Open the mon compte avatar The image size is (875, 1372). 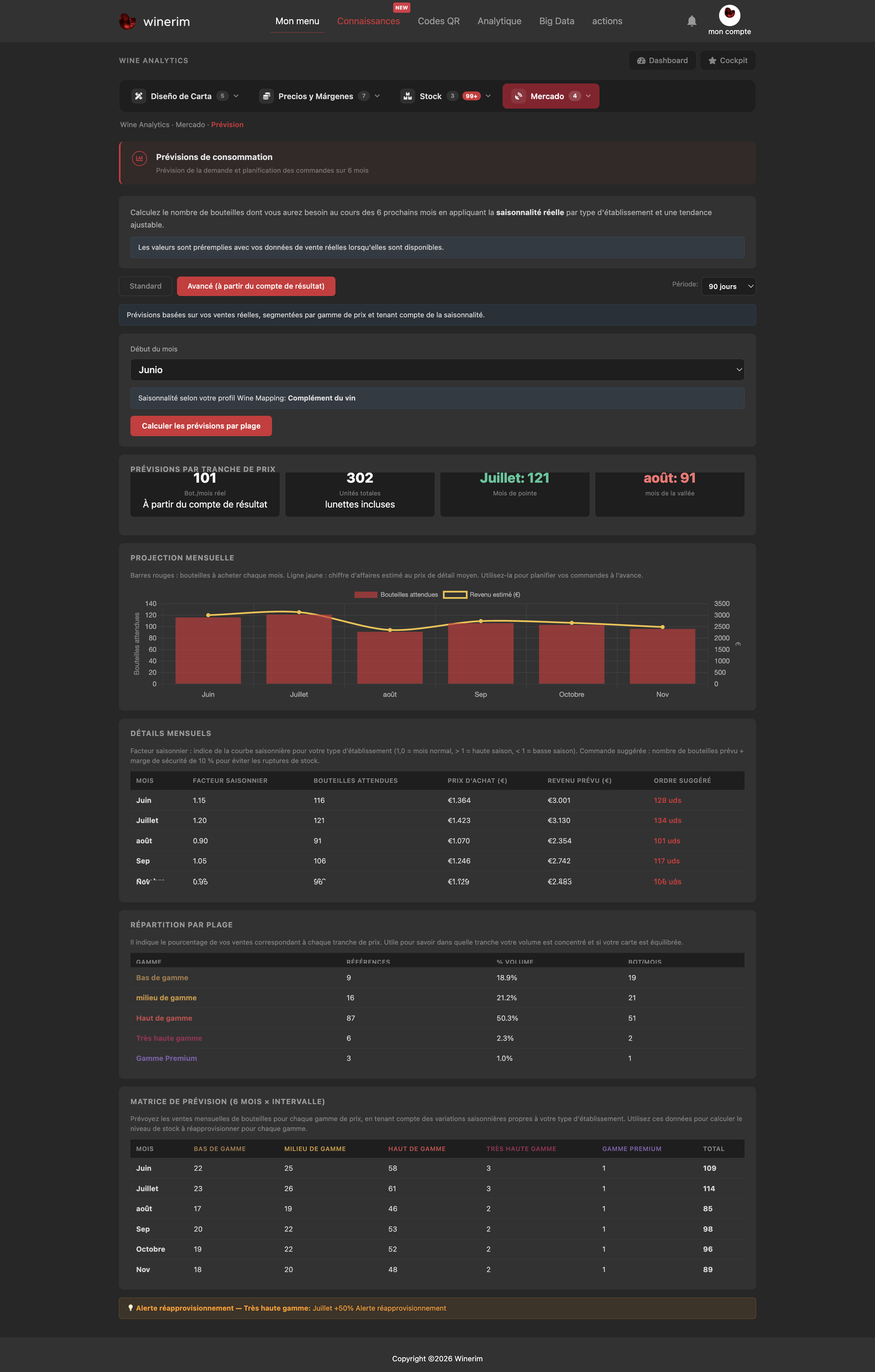pos(729,15)
